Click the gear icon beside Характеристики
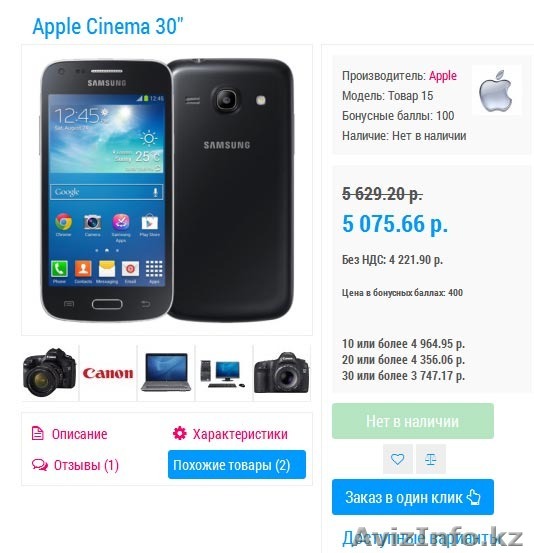The width and height of the screenshot is (534, 553). coord(180,433)
